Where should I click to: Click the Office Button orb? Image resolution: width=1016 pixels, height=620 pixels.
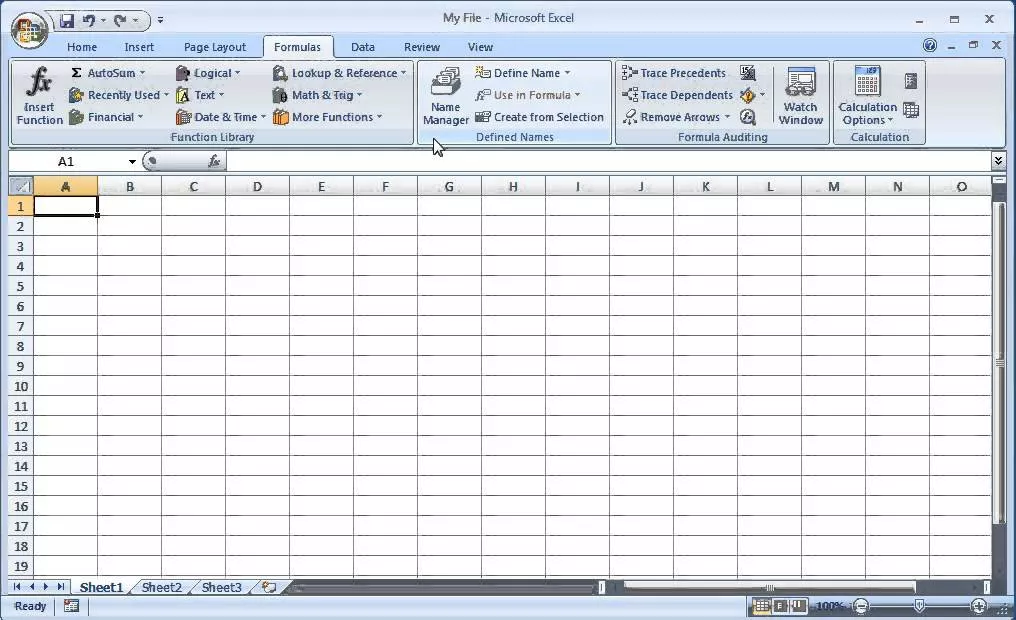click(x=29, y=30)
